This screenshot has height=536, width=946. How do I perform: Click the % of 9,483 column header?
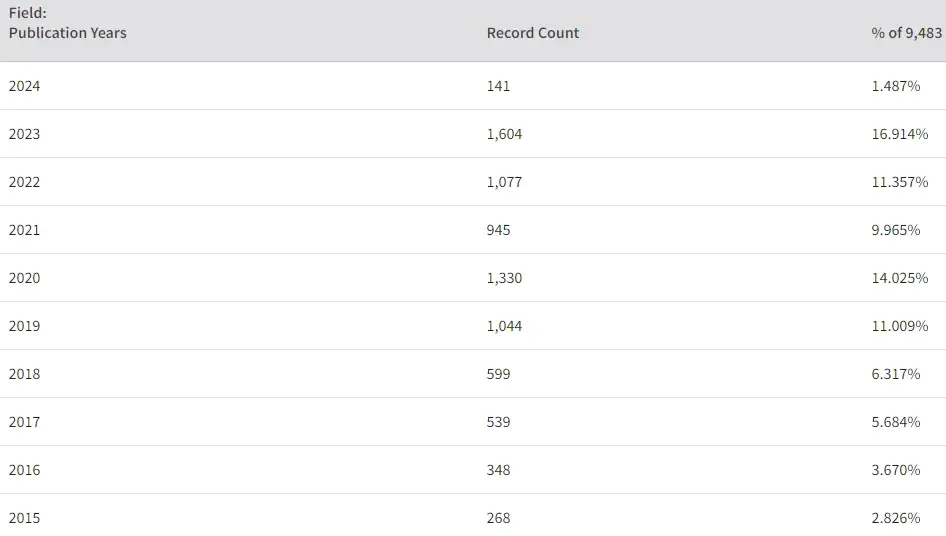(x=906, y=33)
